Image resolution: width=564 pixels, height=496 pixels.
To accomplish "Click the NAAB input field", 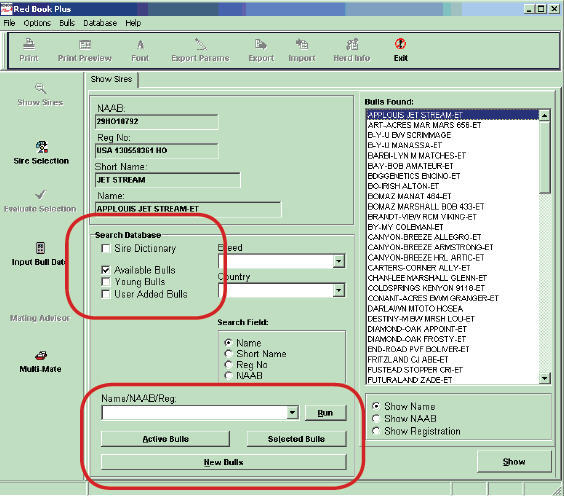I will [156, 122].
